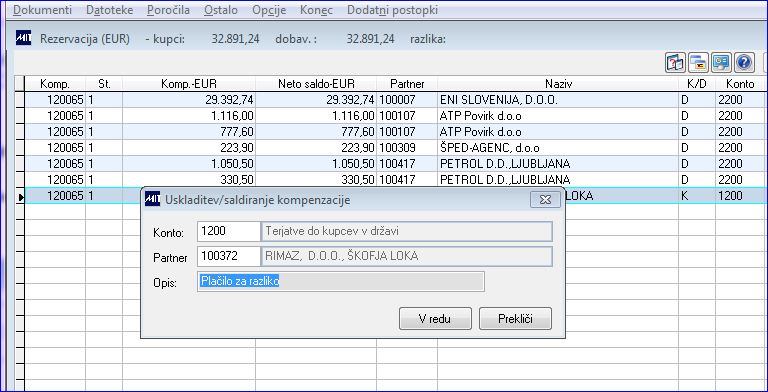Click the kupci total 32.891,24
768x392 pixels.
tap(236, 39)
